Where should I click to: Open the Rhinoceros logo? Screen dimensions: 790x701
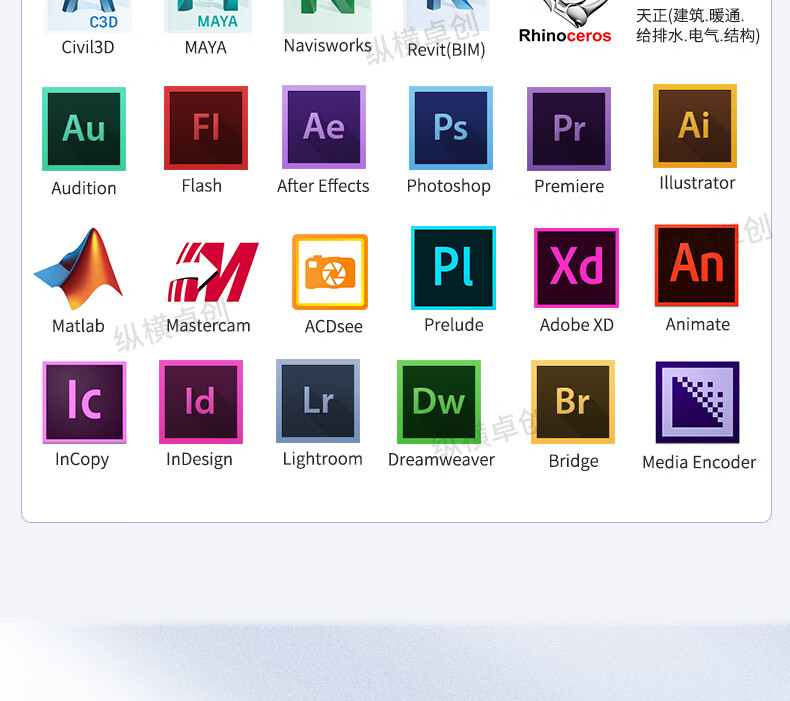pyautogui.click(x=565, y=22)
